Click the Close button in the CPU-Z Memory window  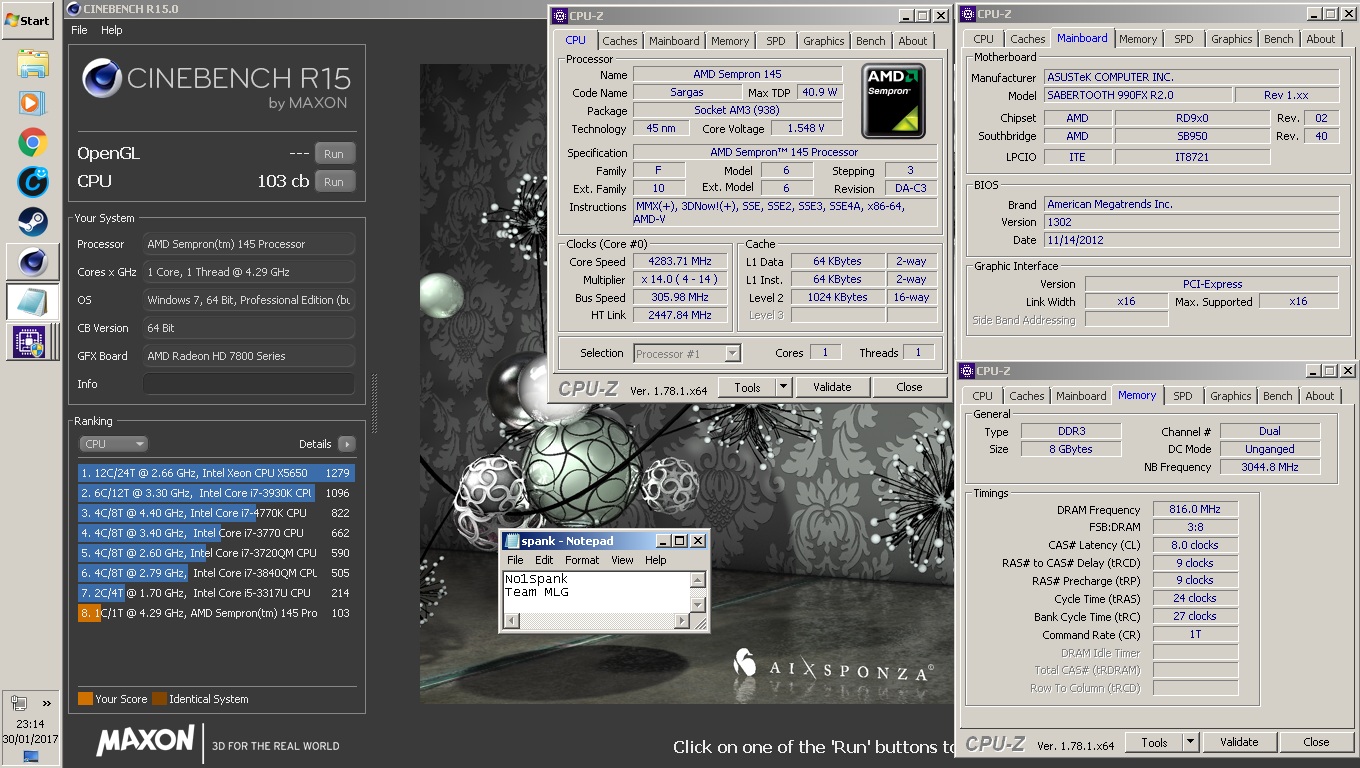(x=1316, y=742)
